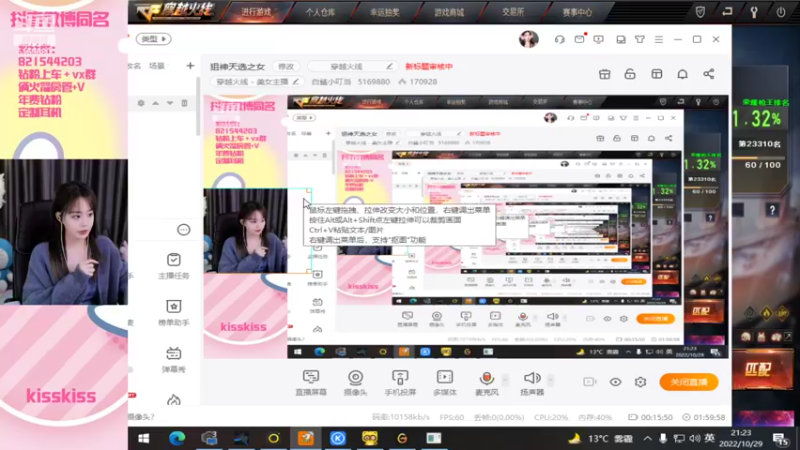Toggle the preview eye icon
The height and width of the screenshot is (450, 800).
click(x=615, y=382)
